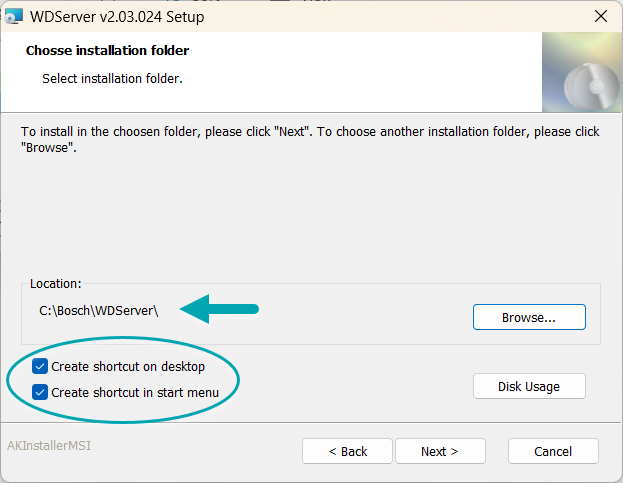Image resolution: width=623 pixels, height=483 pixels.
Task: Toggle Create shortcut on desktop checkbox
Action: [x=40, y=366]
